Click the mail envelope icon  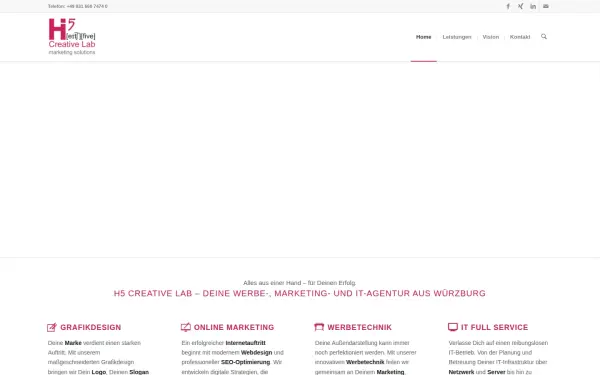click(546, 6)
